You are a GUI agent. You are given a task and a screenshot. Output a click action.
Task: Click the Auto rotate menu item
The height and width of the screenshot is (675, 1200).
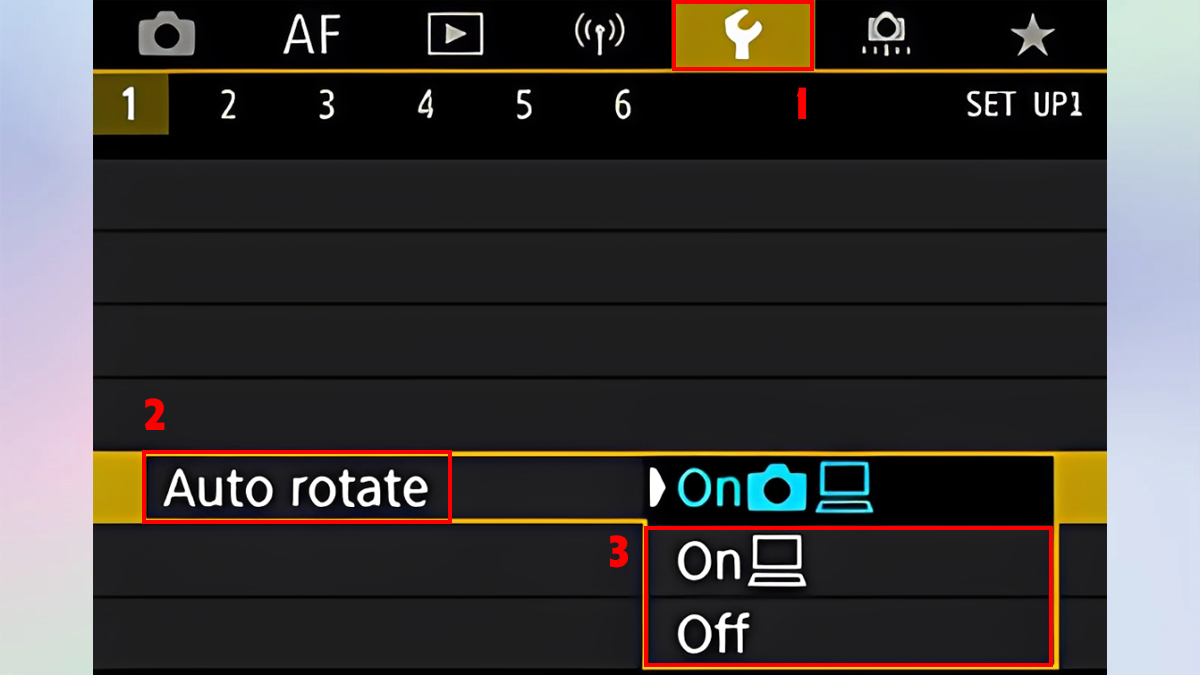pos(296,488)
